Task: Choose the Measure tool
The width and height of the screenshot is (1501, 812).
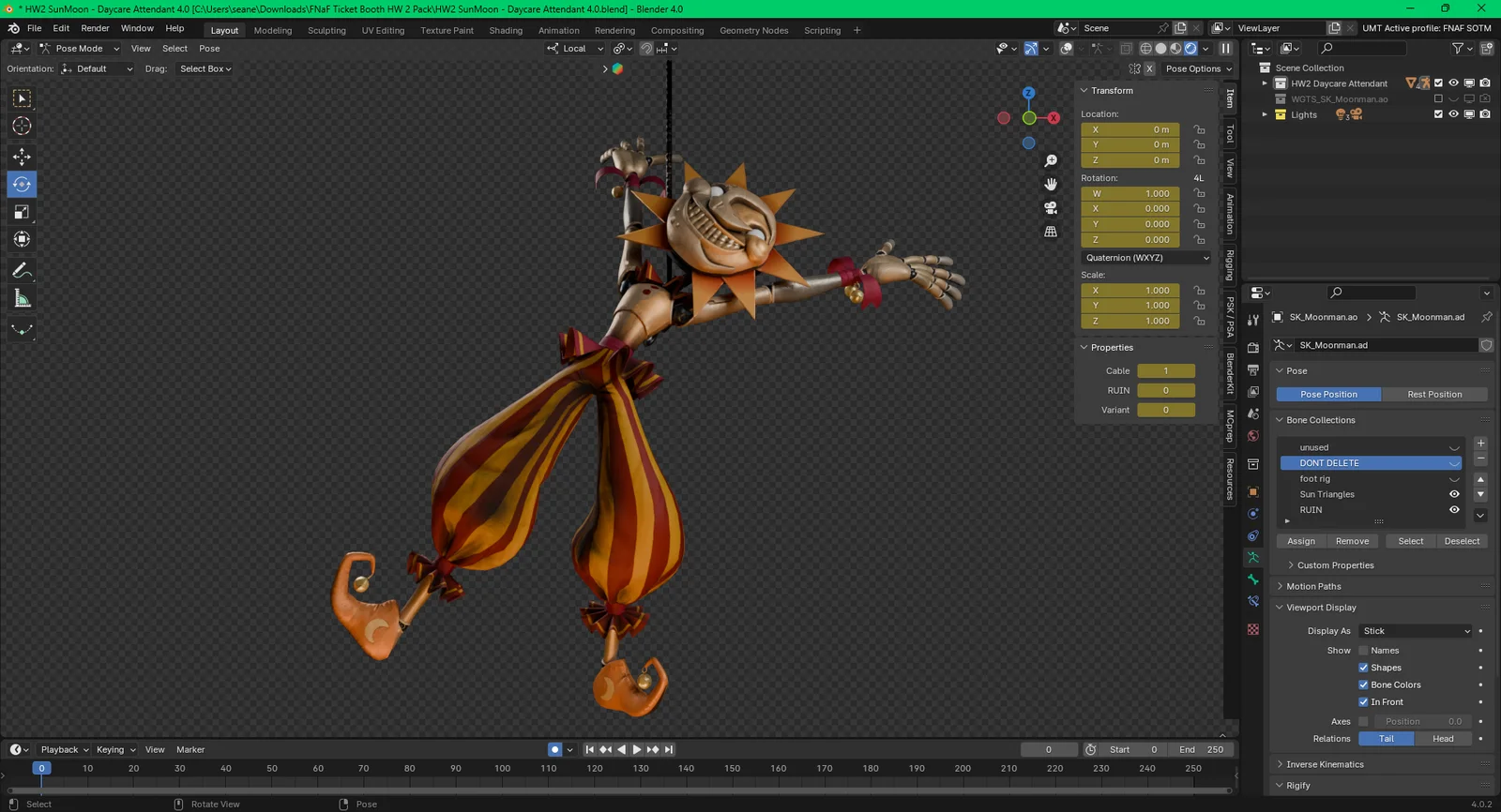Action: (x=22, y=299)
